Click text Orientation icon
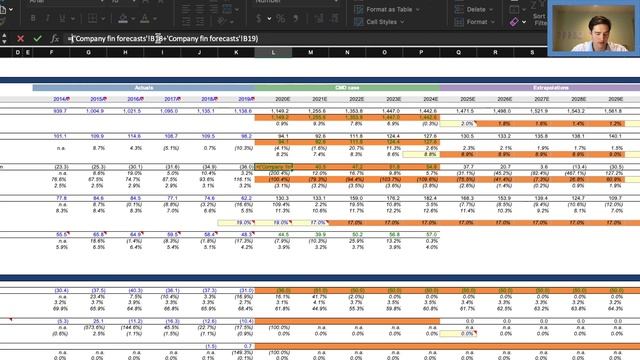 tap(222, 21)
